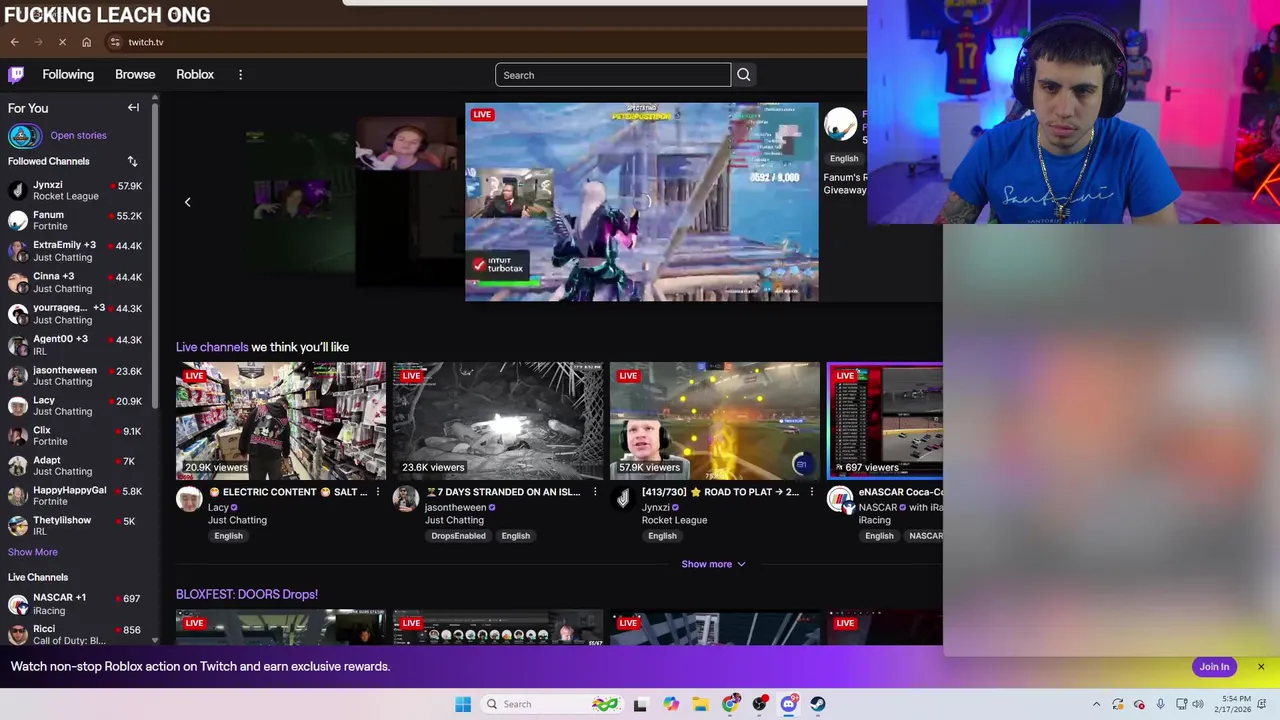Stop page loading with the X button
The width and height of the screenshot is (1280, 720).
tap(62, 42)
